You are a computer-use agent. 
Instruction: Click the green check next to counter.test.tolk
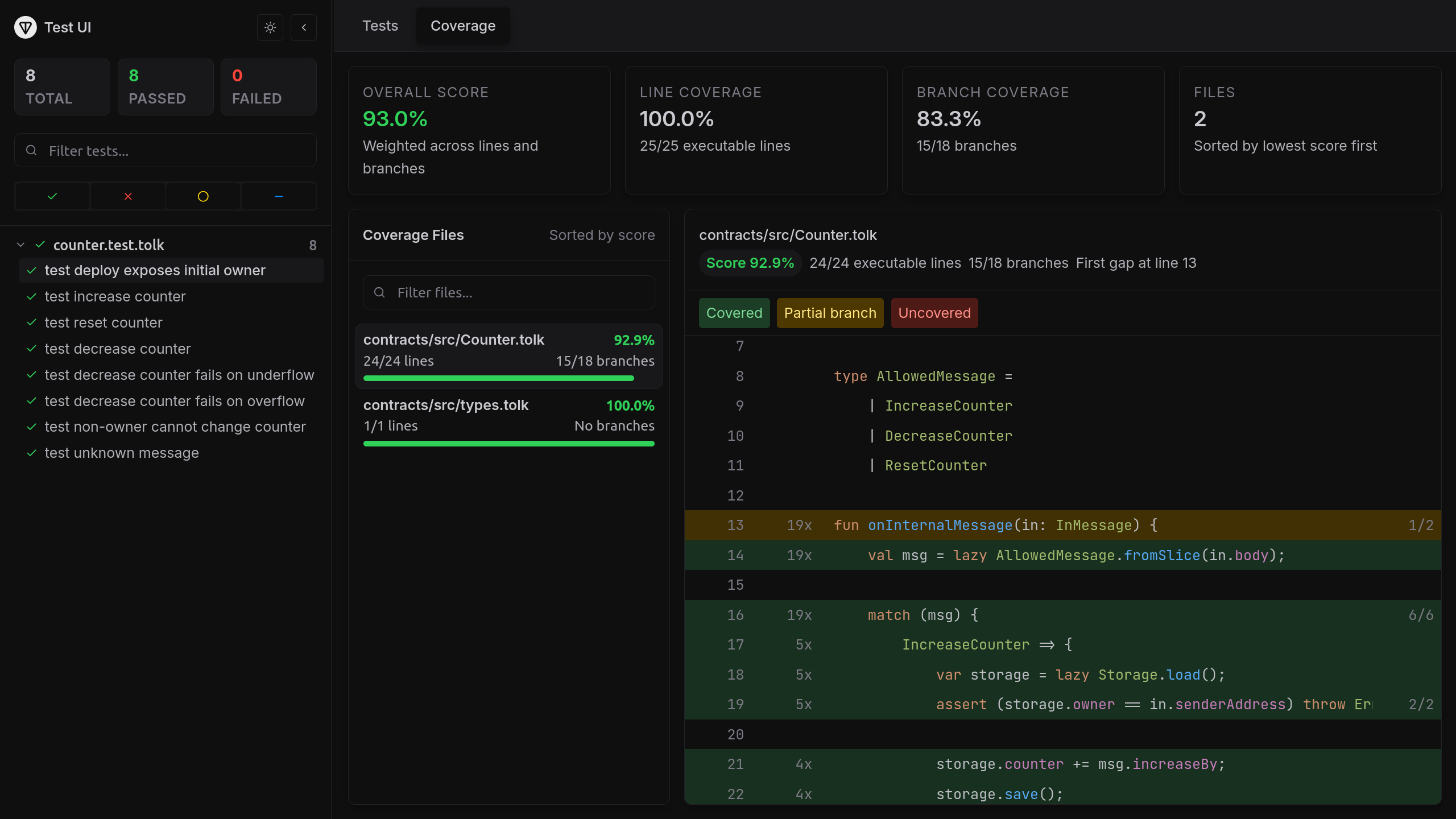(x=40, y=245)
